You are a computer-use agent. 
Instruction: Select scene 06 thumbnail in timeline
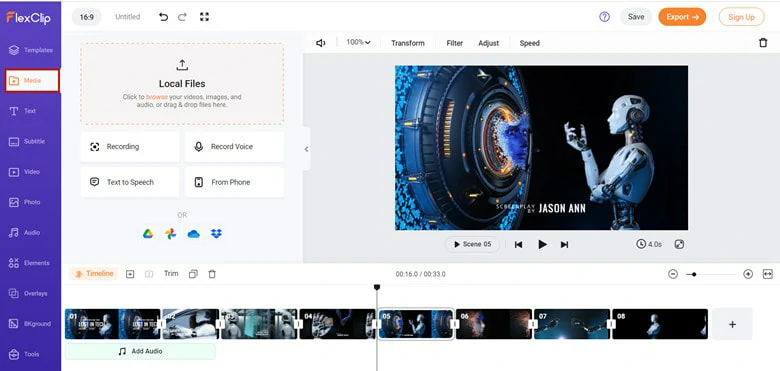[x=494, y=324]
